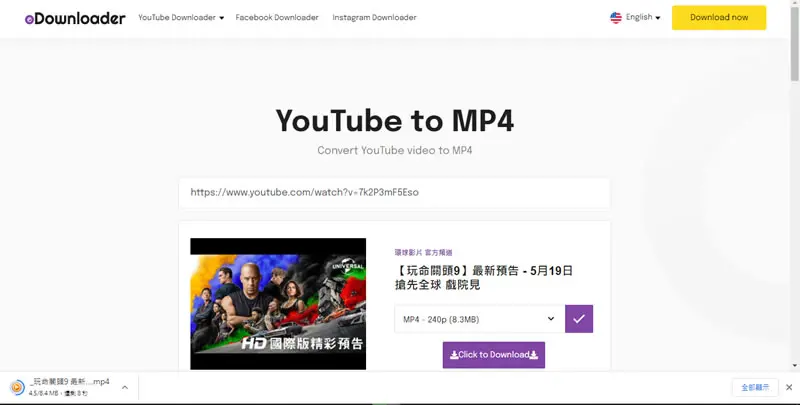The width and height of the screenshot is (800, 405).
Task: Click the scrollbar down arrow
Action: [x=795, y=366]
